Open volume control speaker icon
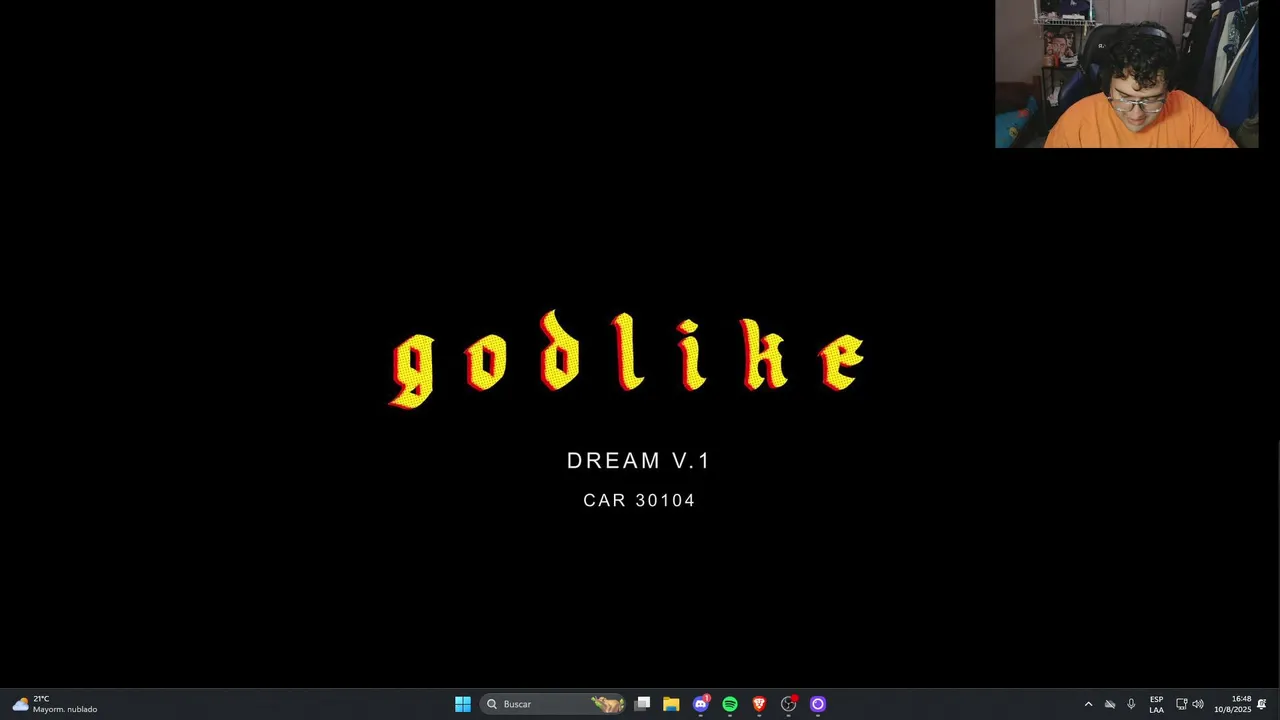This screenshot has height=720, width=1280. point(1198,704)
